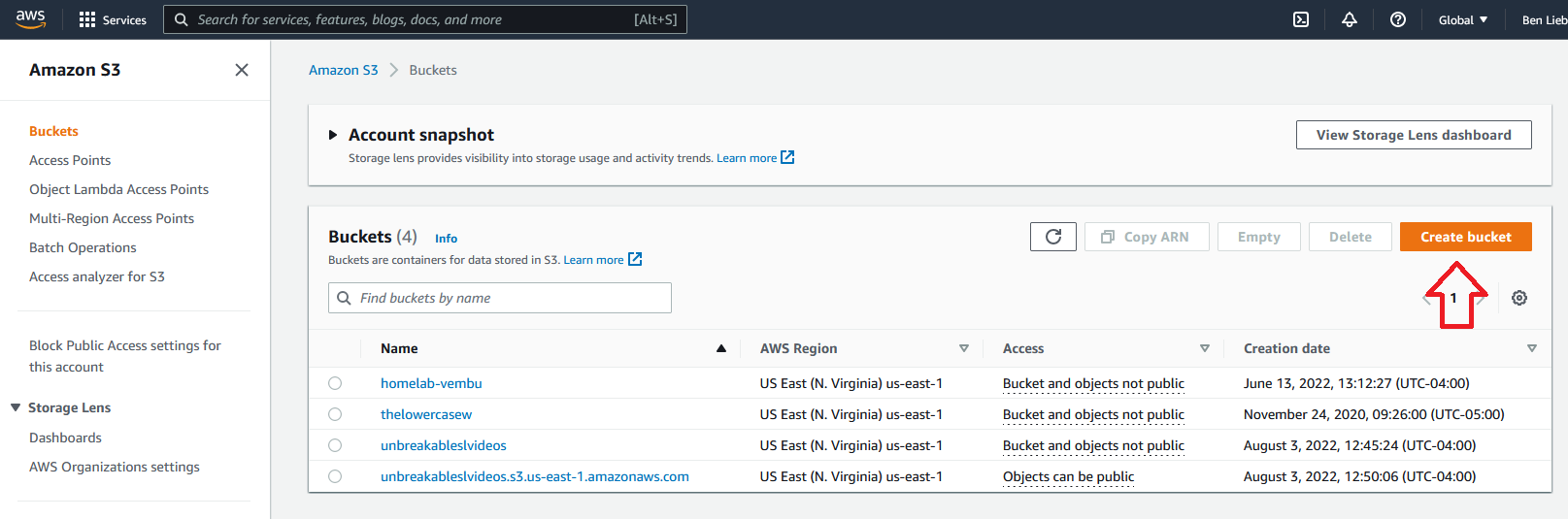Open the Amazon S3 breadcrumb link
Screen dimensions: 1568x519
tap(344, 70)
